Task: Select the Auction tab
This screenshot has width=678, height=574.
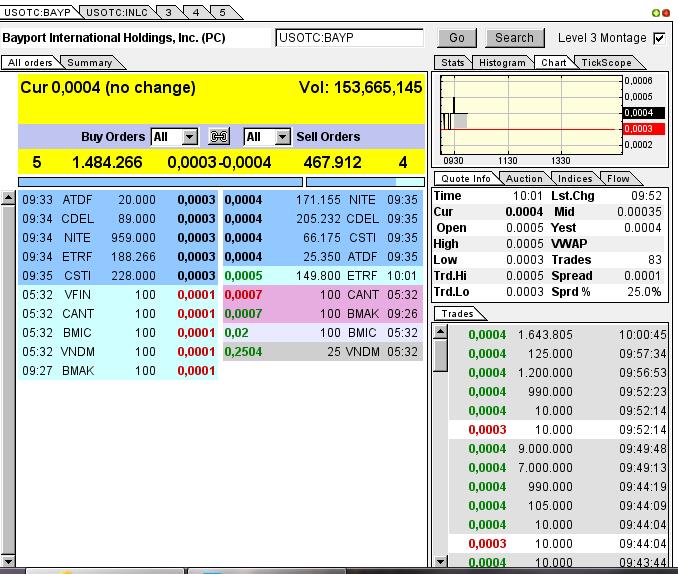Action: pos(524,179)
